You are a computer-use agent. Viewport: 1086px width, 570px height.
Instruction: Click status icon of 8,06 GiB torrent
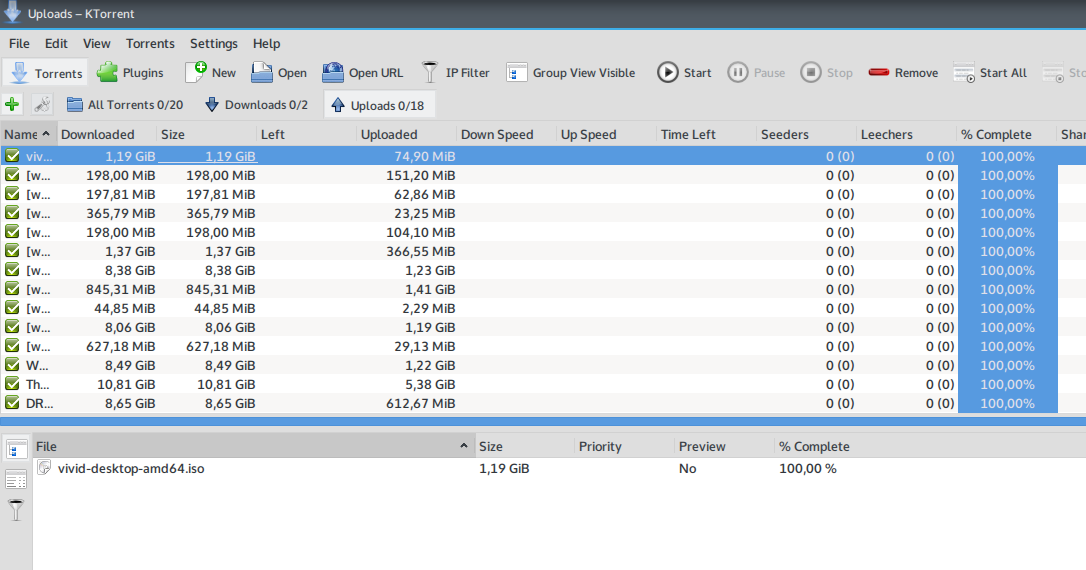(12, 327)
